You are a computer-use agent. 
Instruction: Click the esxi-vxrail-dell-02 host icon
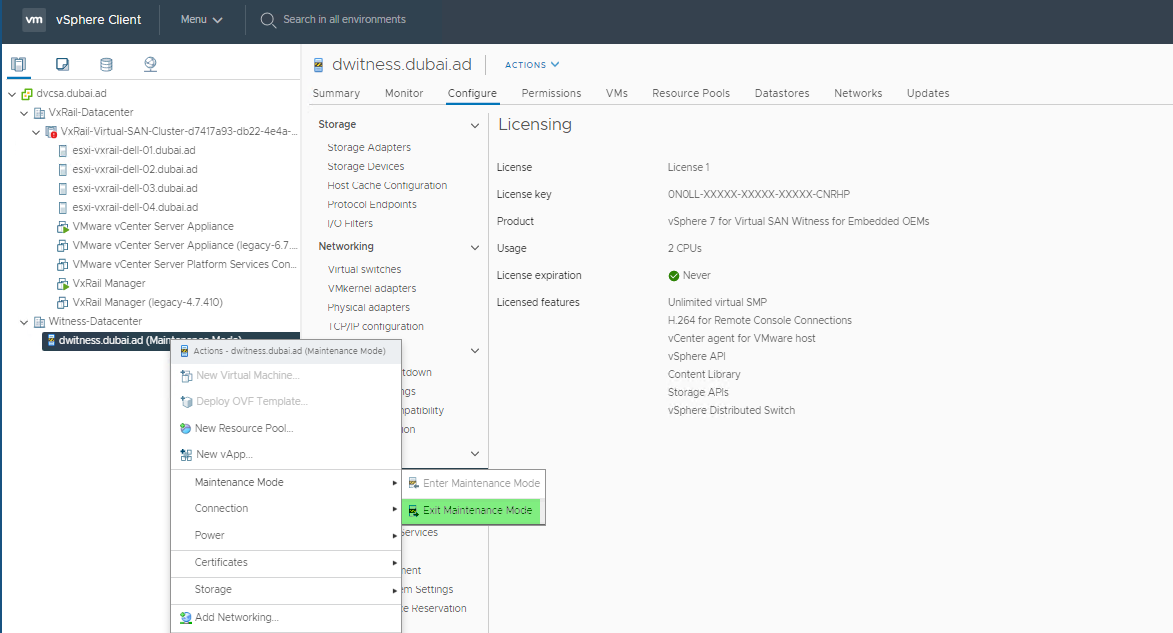(63, 170)
